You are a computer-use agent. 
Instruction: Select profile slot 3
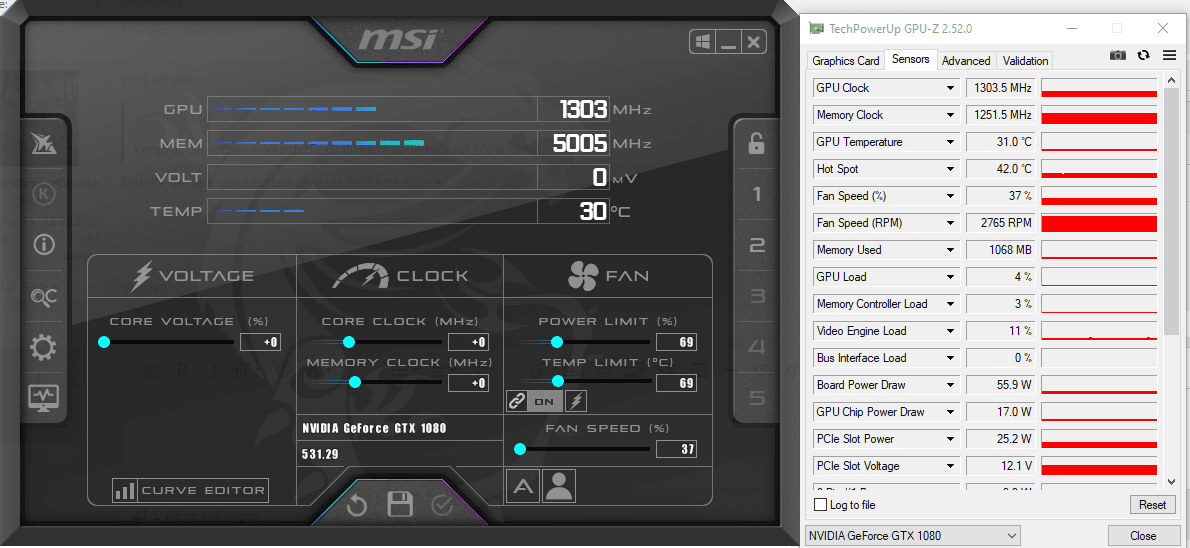pos(756,296)
